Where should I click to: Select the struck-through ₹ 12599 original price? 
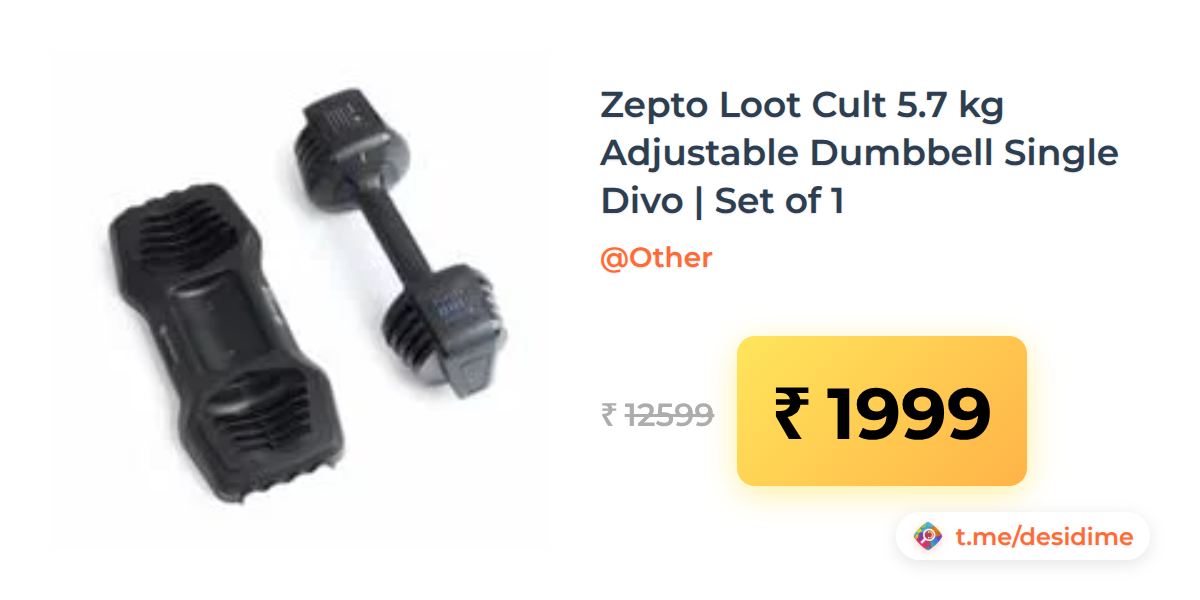658,413
